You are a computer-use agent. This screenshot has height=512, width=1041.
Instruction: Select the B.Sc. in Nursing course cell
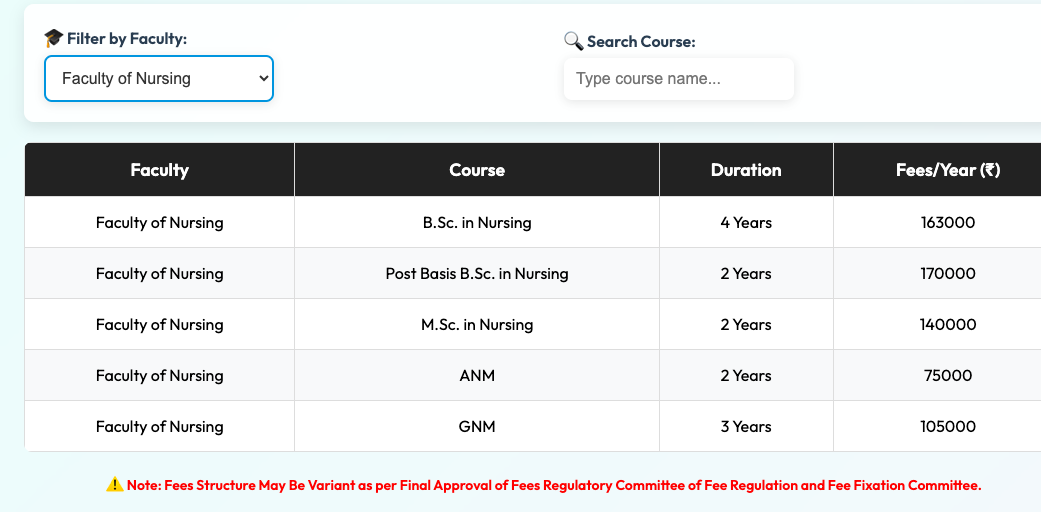point(477,223)
